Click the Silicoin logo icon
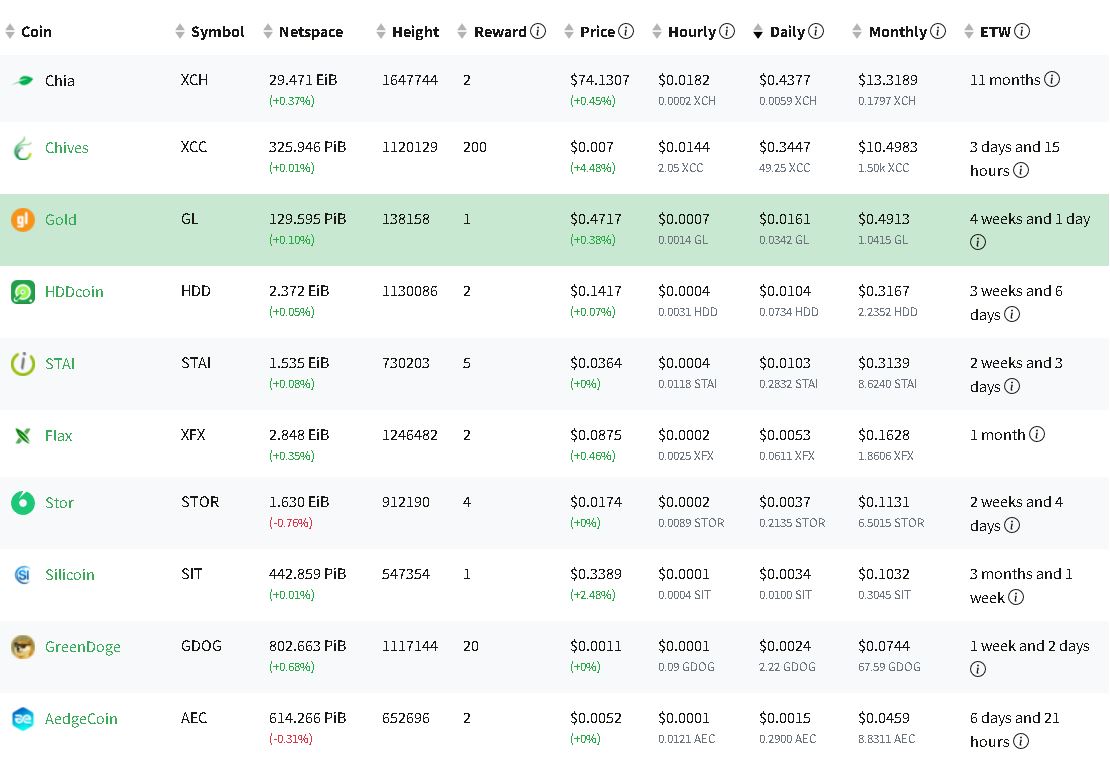1110x757 pixels. (x=23, y=574)
